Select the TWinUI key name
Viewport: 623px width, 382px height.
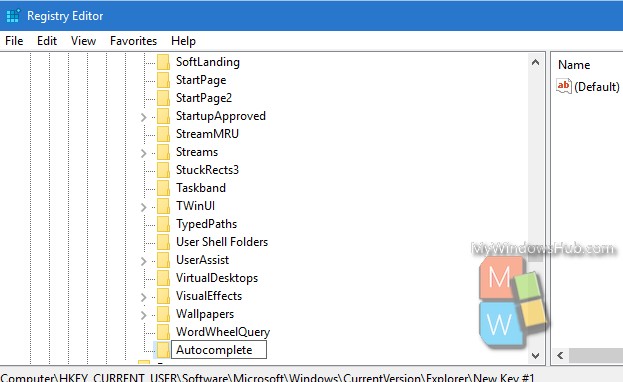pyautogui.click(x=195, y=206)
